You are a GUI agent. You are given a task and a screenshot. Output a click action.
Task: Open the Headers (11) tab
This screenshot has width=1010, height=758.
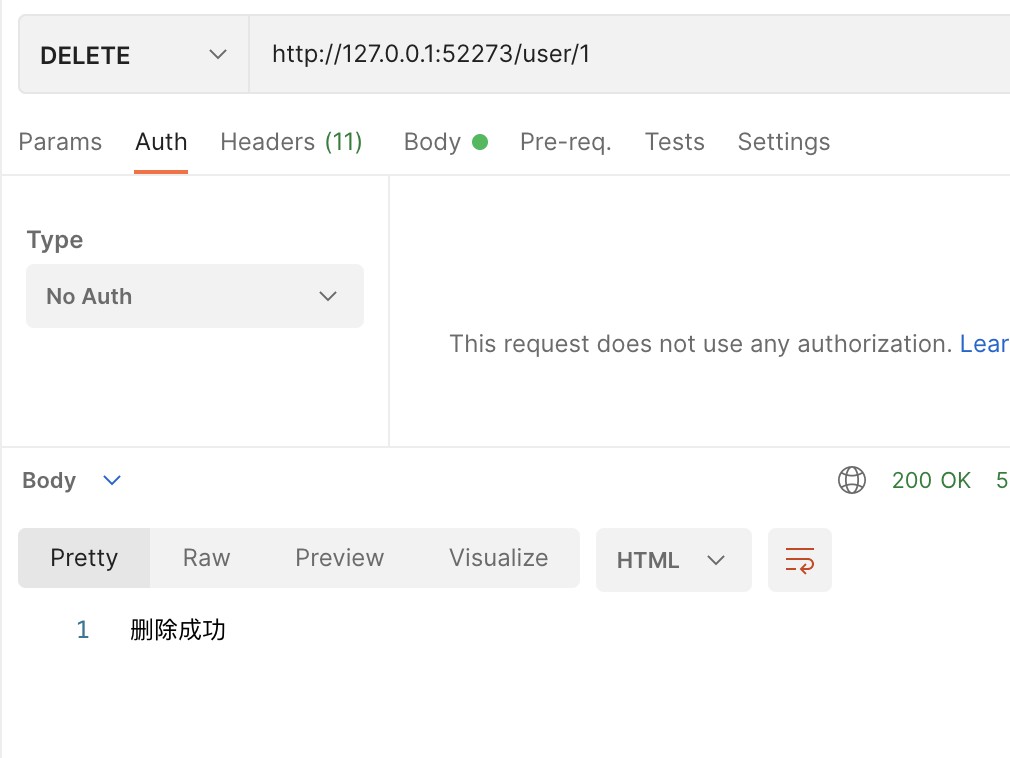click(x=291, y=142)
